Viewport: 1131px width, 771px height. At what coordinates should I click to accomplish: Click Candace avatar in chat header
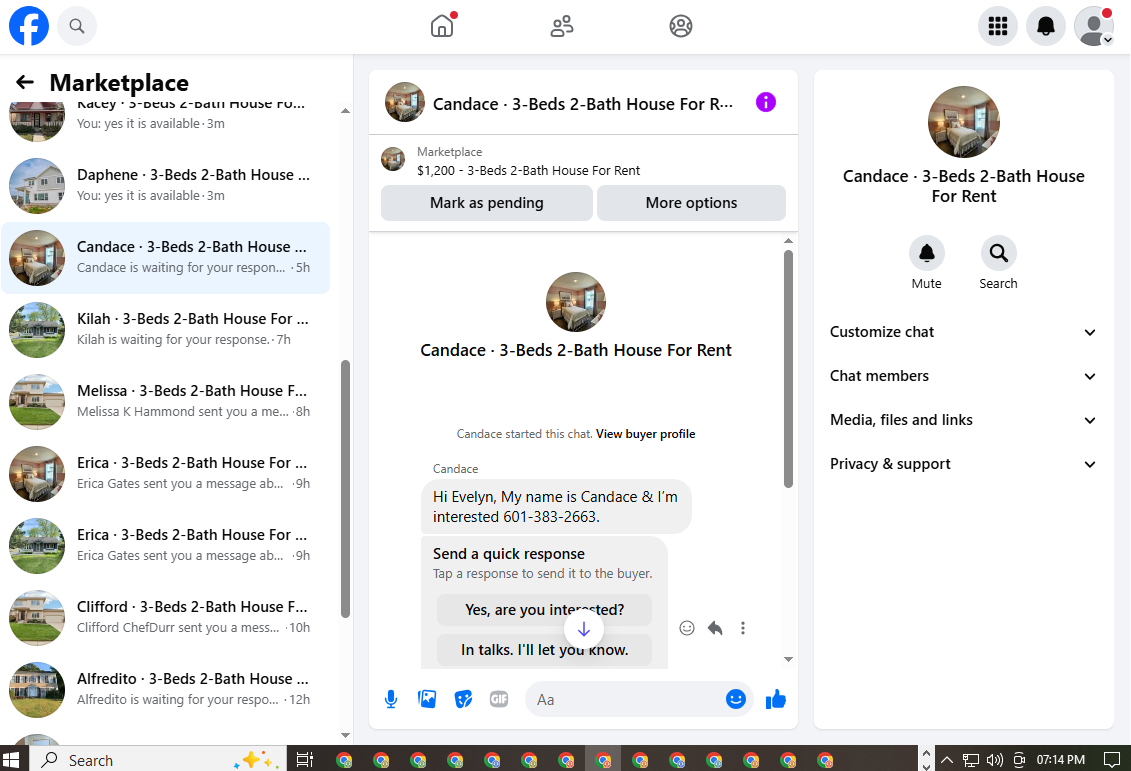coord(405,102)
